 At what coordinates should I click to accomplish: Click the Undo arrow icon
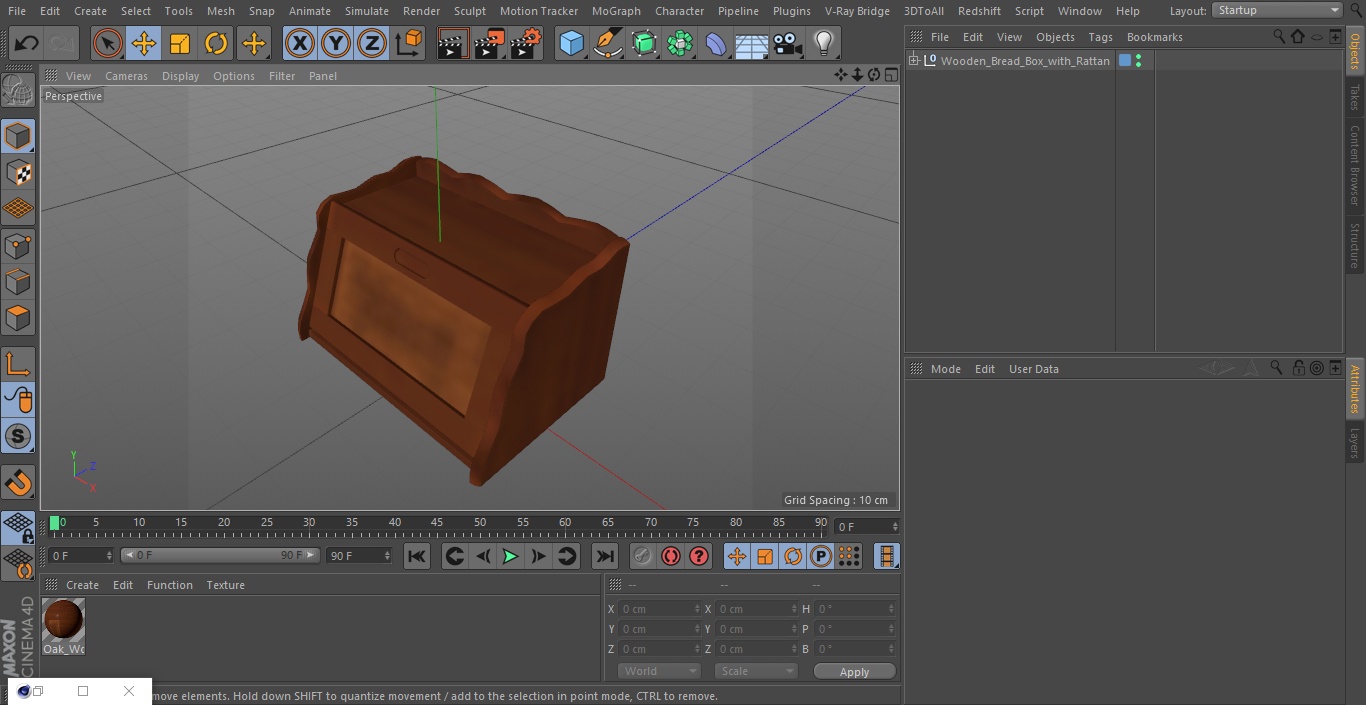pos(27,44)
